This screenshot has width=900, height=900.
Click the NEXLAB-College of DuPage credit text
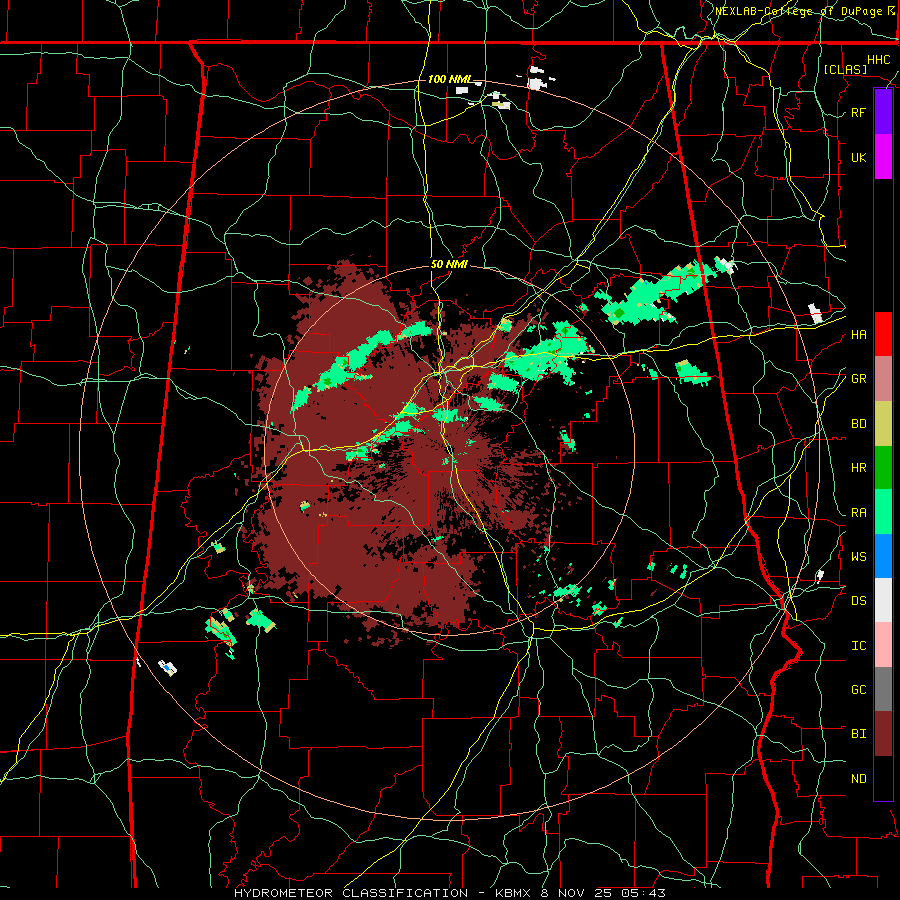(800, 11)
